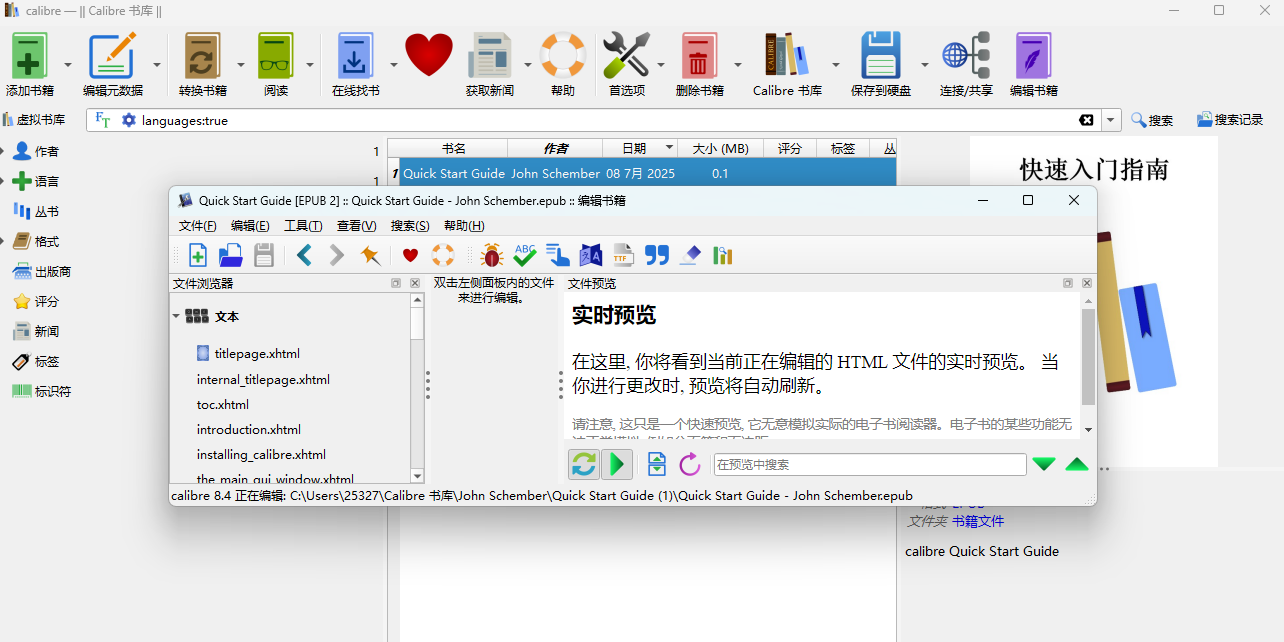Open 首选项 preferences icon
Image resolution: width=1284 pixels, height=642 pixels.
(627, 55)
